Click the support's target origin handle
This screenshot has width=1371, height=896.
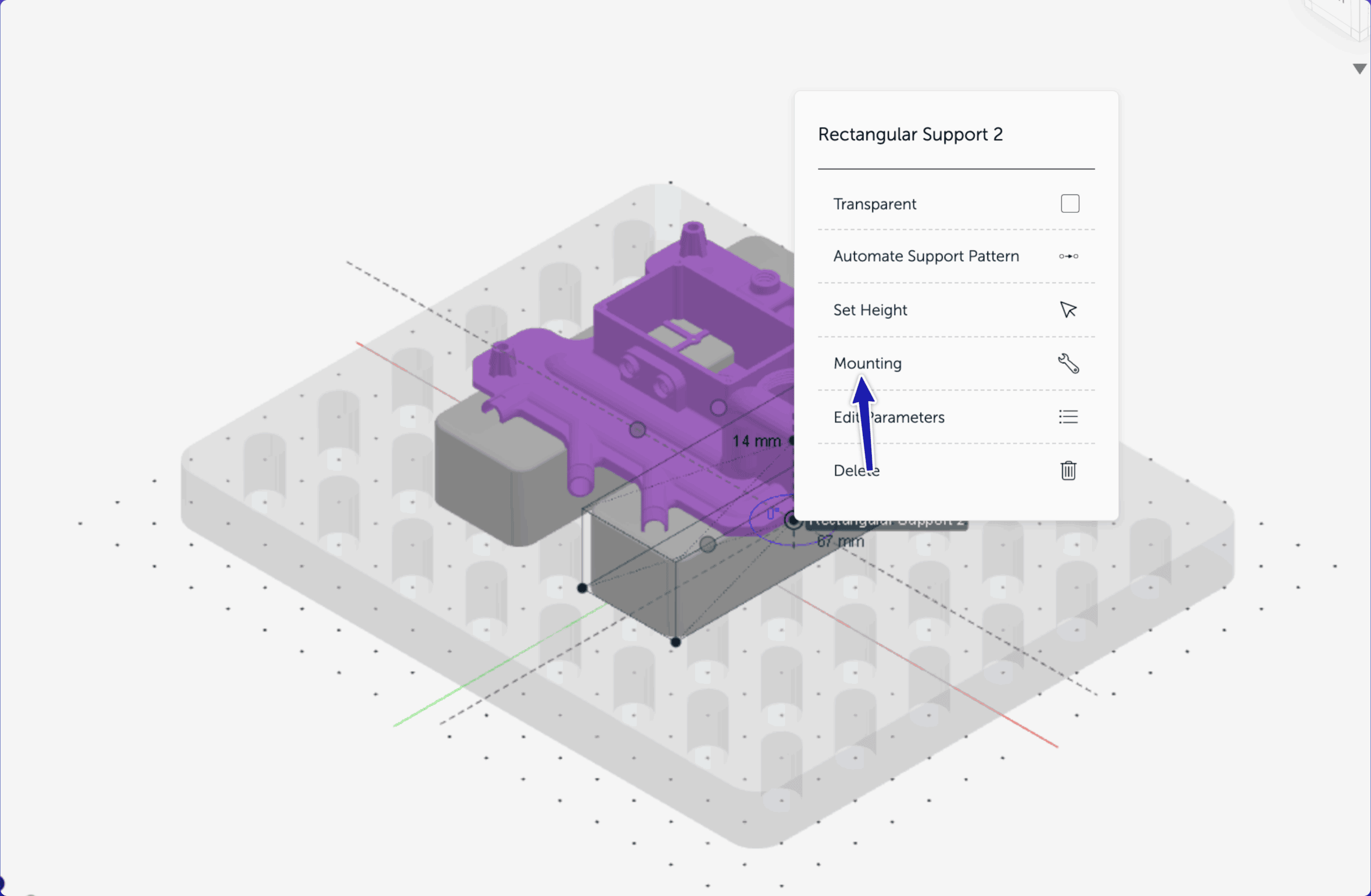[793, 521]
